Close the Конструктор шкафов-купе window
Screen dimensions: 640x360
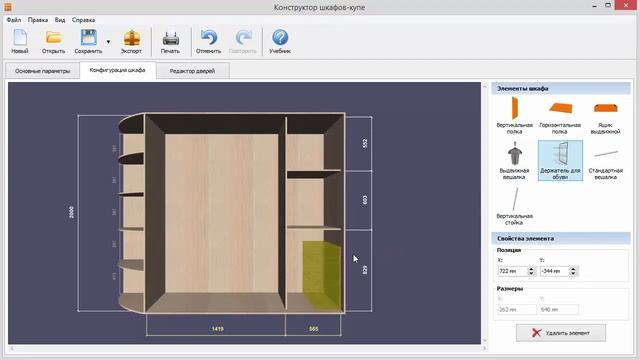tap(627, 5)
